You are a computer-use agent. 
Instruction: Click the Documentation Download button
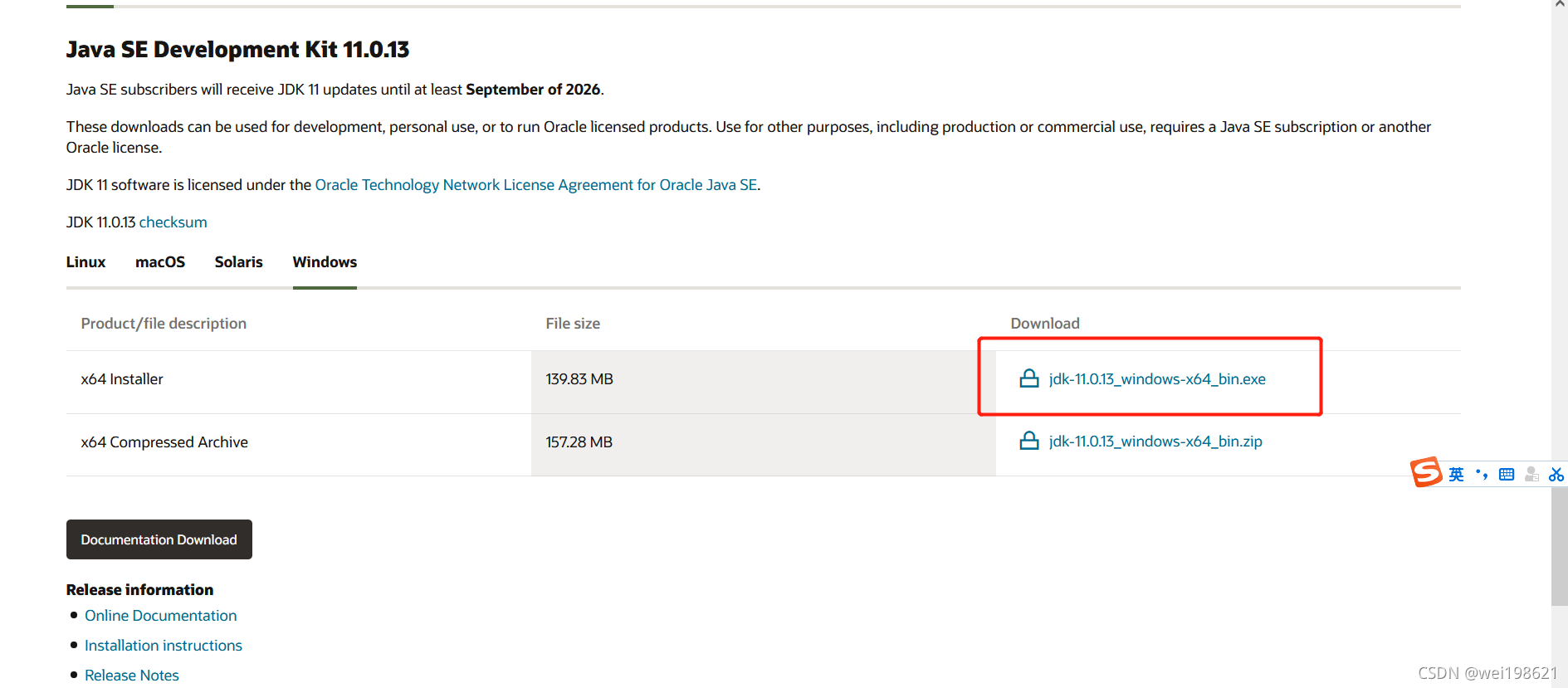pos(159,539)
